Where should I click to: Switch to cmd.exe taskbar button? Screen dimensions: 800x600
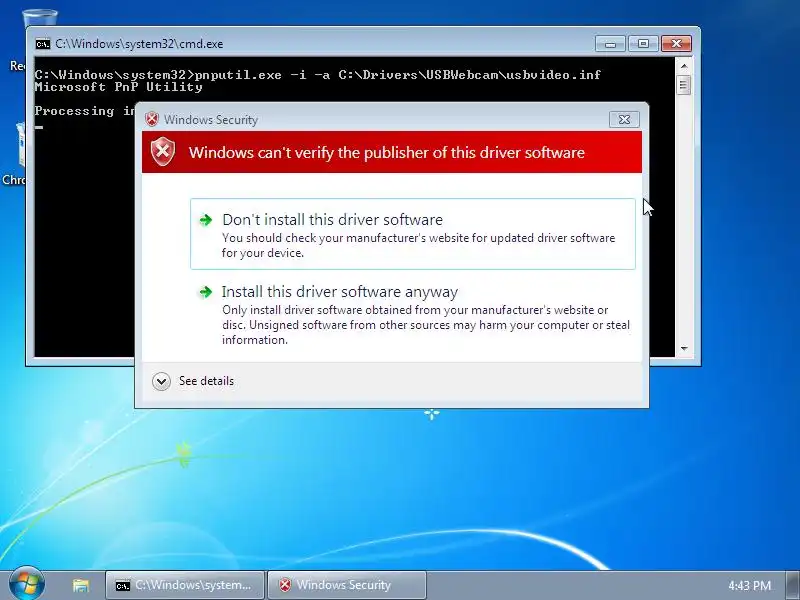[185, 585]
